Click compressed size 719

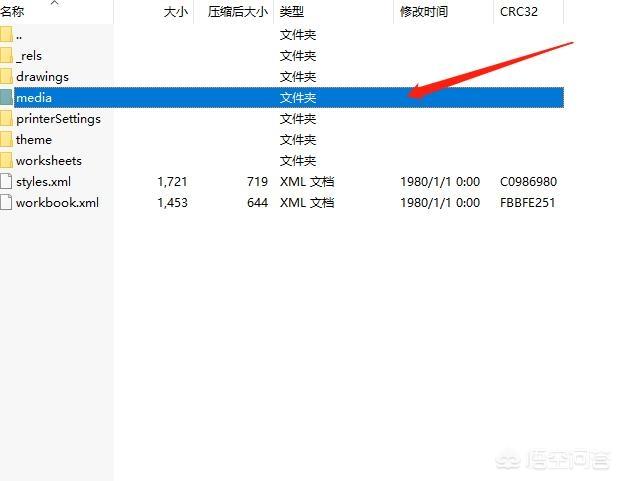coord(257,182)
